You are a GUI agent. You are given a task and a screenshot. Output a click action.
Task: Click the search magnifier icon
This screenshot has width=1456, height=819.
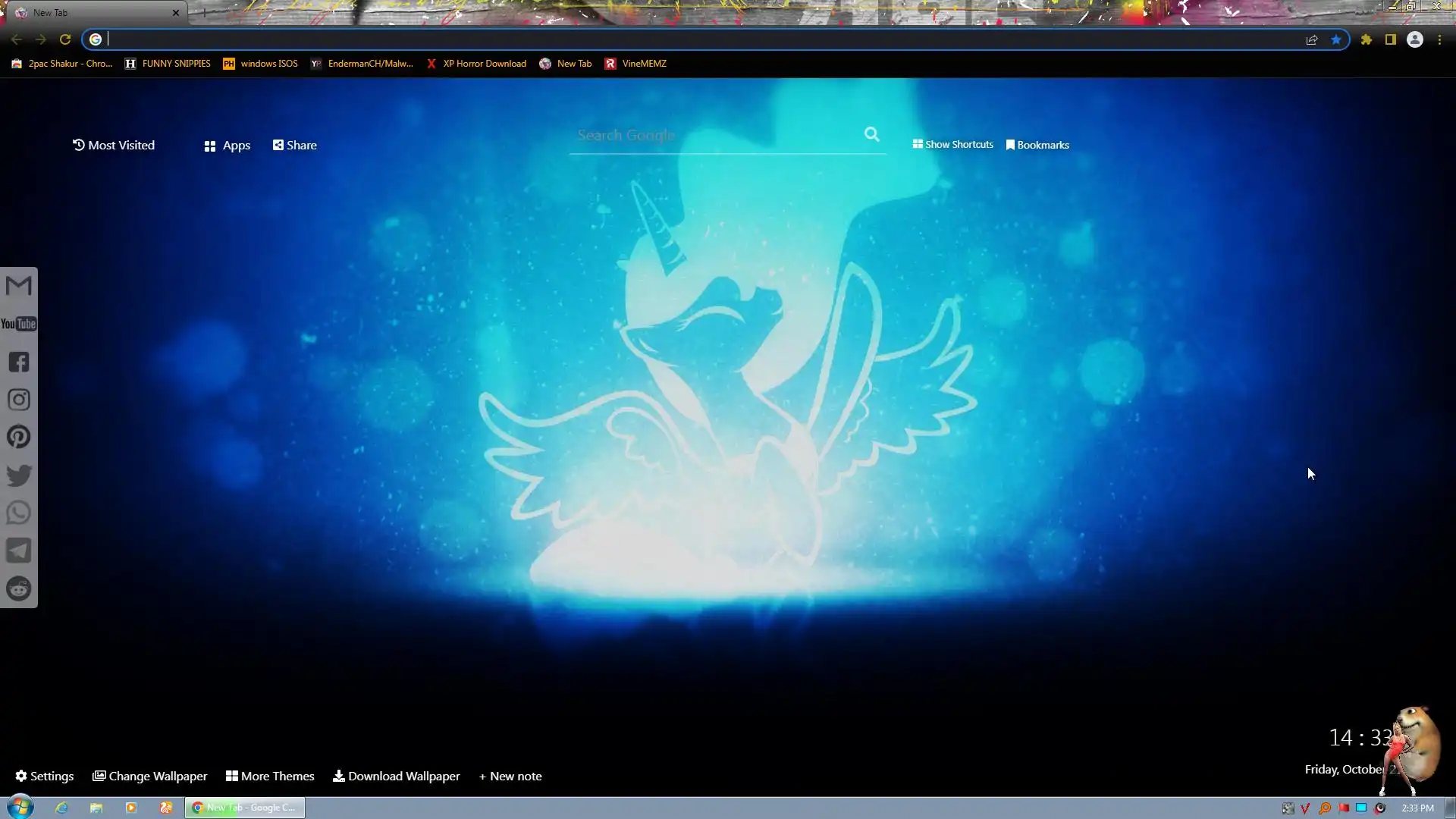point(871,135)
